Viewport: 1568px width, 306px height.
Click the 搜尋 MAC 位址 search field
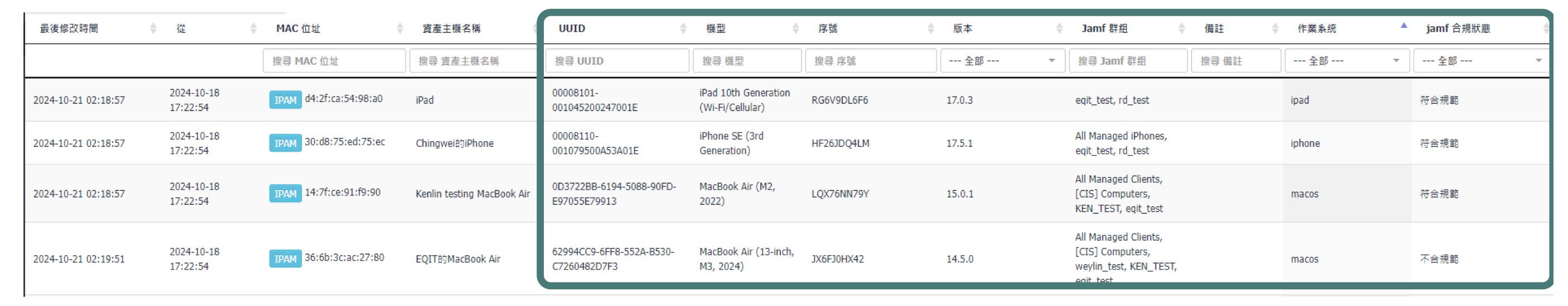coord(334,61)
